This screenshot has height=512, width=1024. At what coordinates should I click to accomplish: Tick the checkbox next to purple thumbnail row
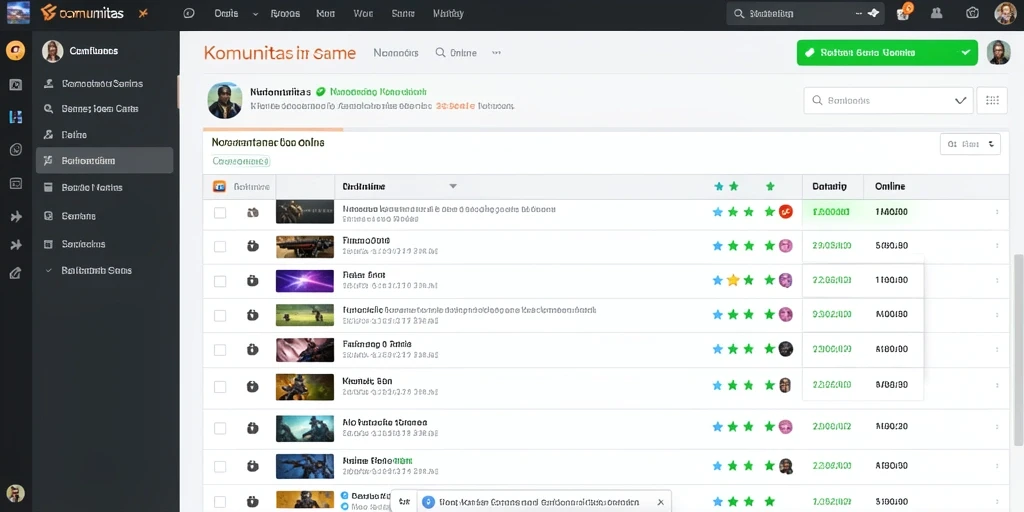tap(220, 281)
